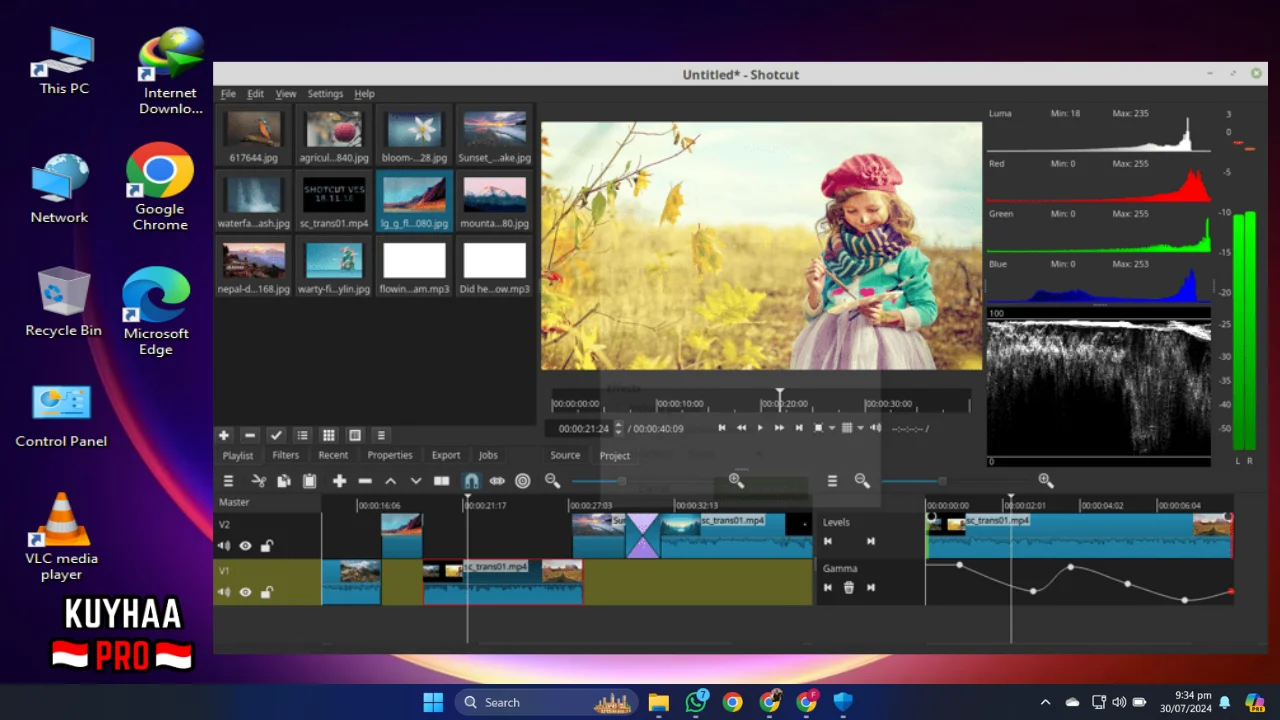Switch playlist to details list view
Image resolution: width=1280 pixels, height=720 pixels.
(x=302, y=435)
